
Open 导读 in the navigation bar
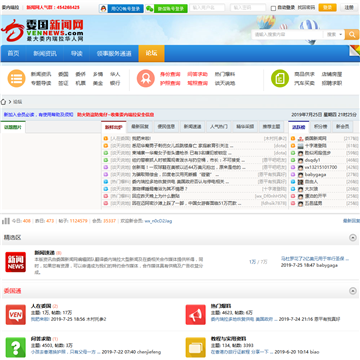pyautogui.click(x=77, y=54)
